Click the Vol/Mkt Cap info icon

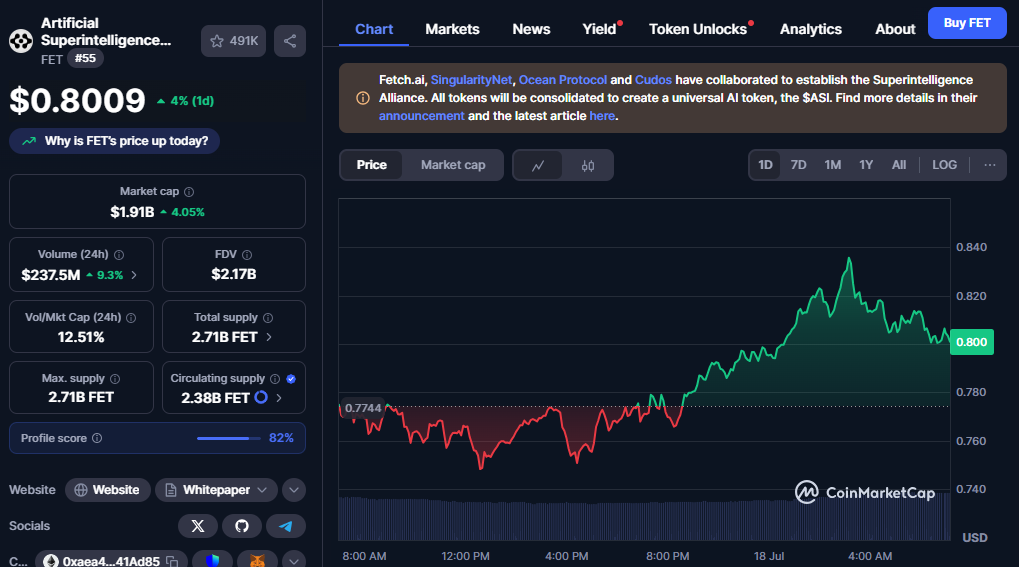click(x=131, y=318)
